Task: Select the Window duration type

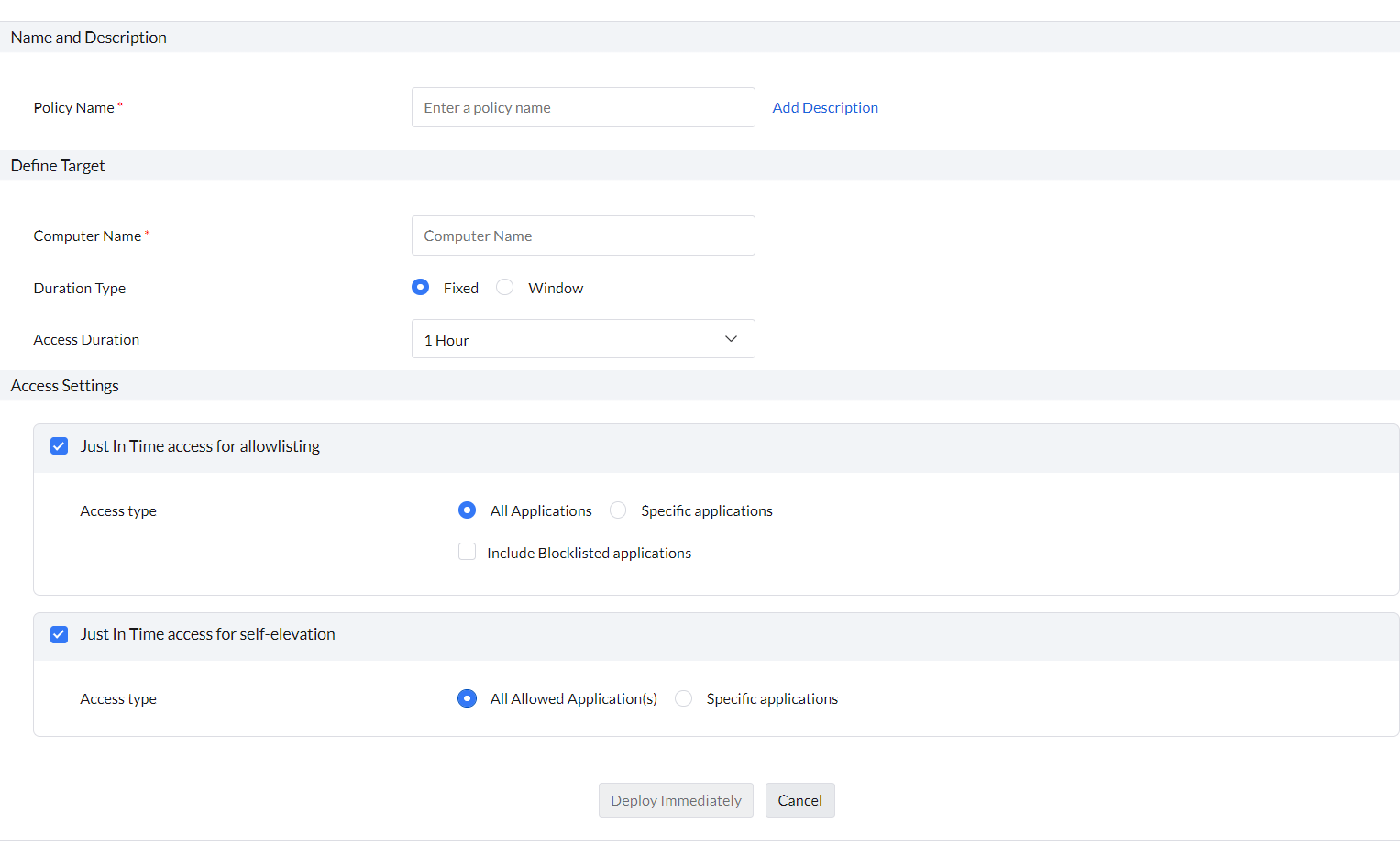Action: click(x=505, y=288)
